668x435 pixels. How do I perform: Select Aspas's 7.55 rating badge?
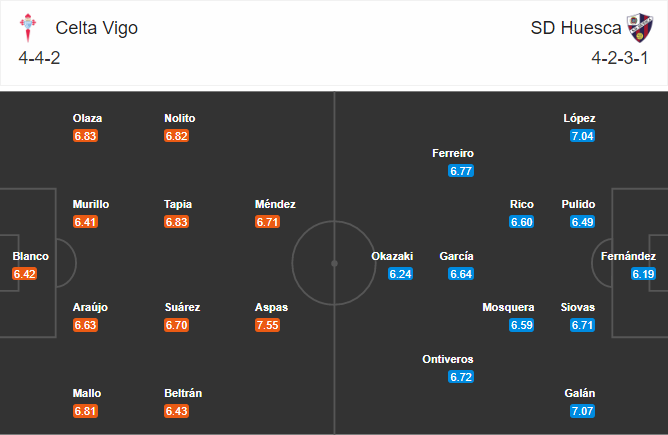(x=267, y=325)
